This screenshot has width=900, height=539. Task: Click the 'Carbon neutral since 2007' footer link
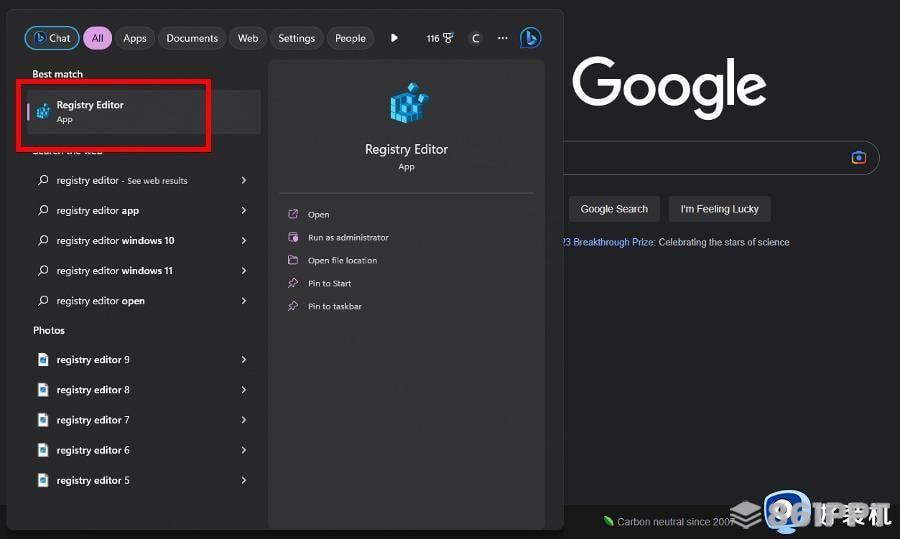[x=675, y=522]
